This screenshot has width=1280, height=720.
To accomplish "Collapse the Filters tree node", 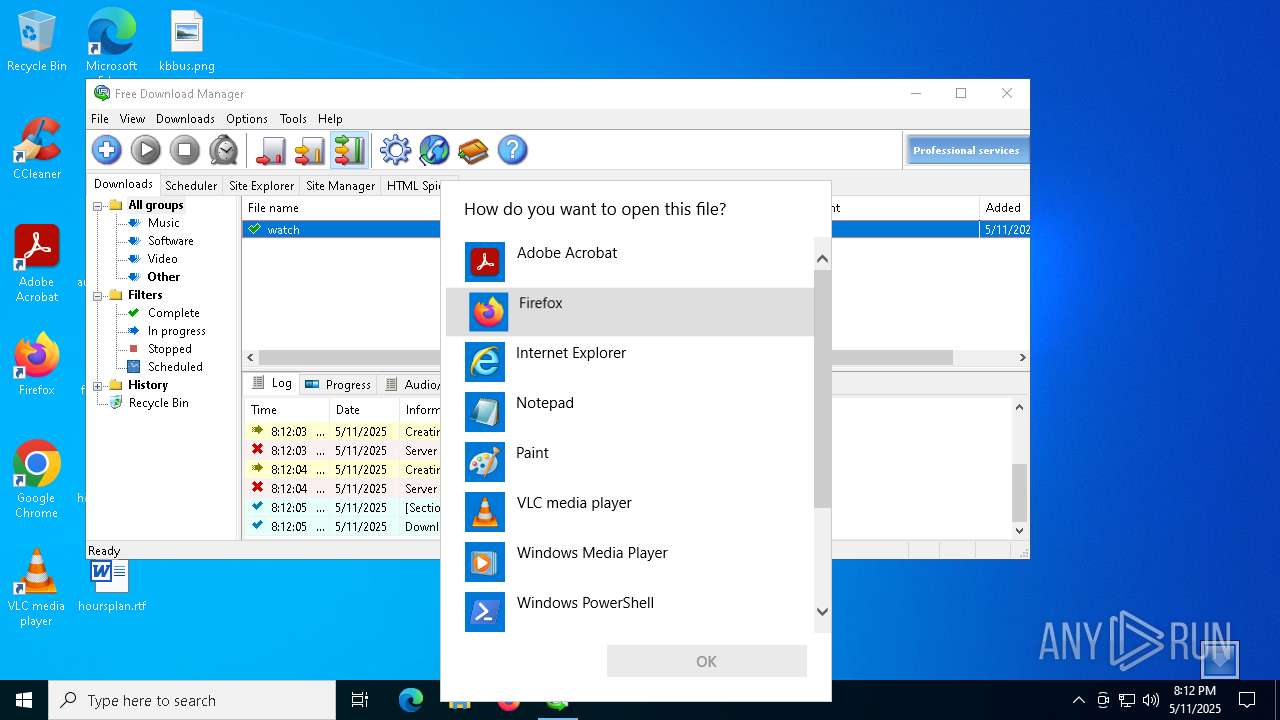I will pos(99,296).
